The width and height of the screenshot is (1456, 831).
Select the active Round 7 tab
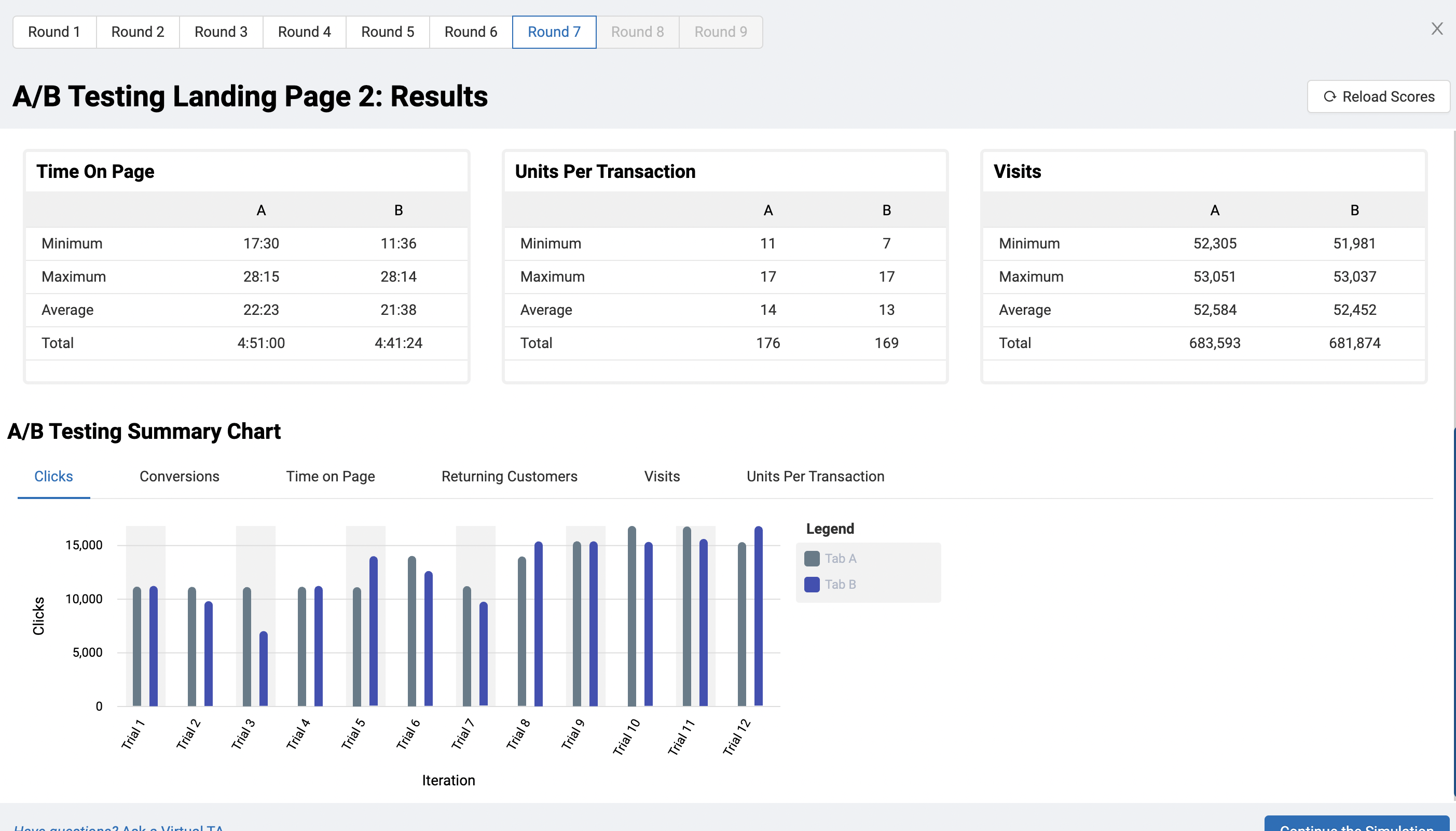point(554,32)
